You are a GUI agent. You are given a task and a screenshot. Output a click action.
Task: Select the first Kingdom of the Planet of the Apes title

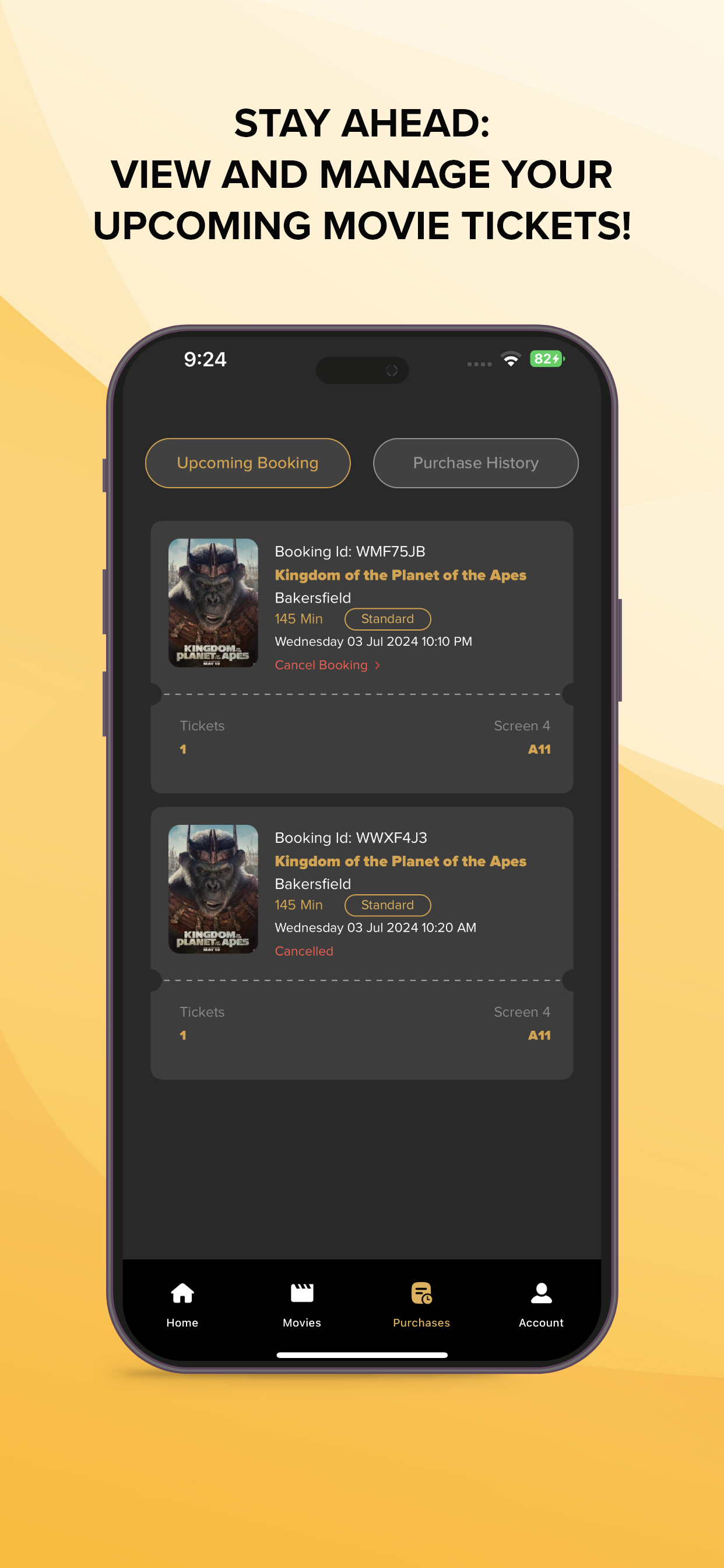[400, 575]
